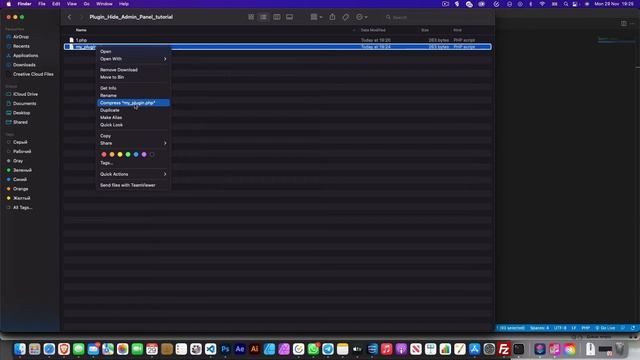
Task: Open FileZilla from the Dock
Action: coord(504,349)
